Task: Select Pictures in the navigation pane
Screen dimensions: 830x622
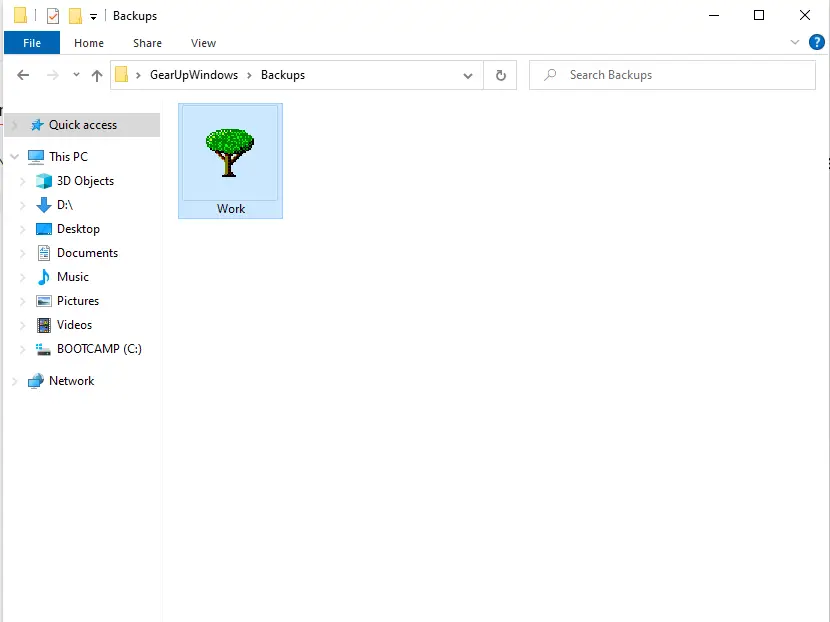Action: (78, 301)
